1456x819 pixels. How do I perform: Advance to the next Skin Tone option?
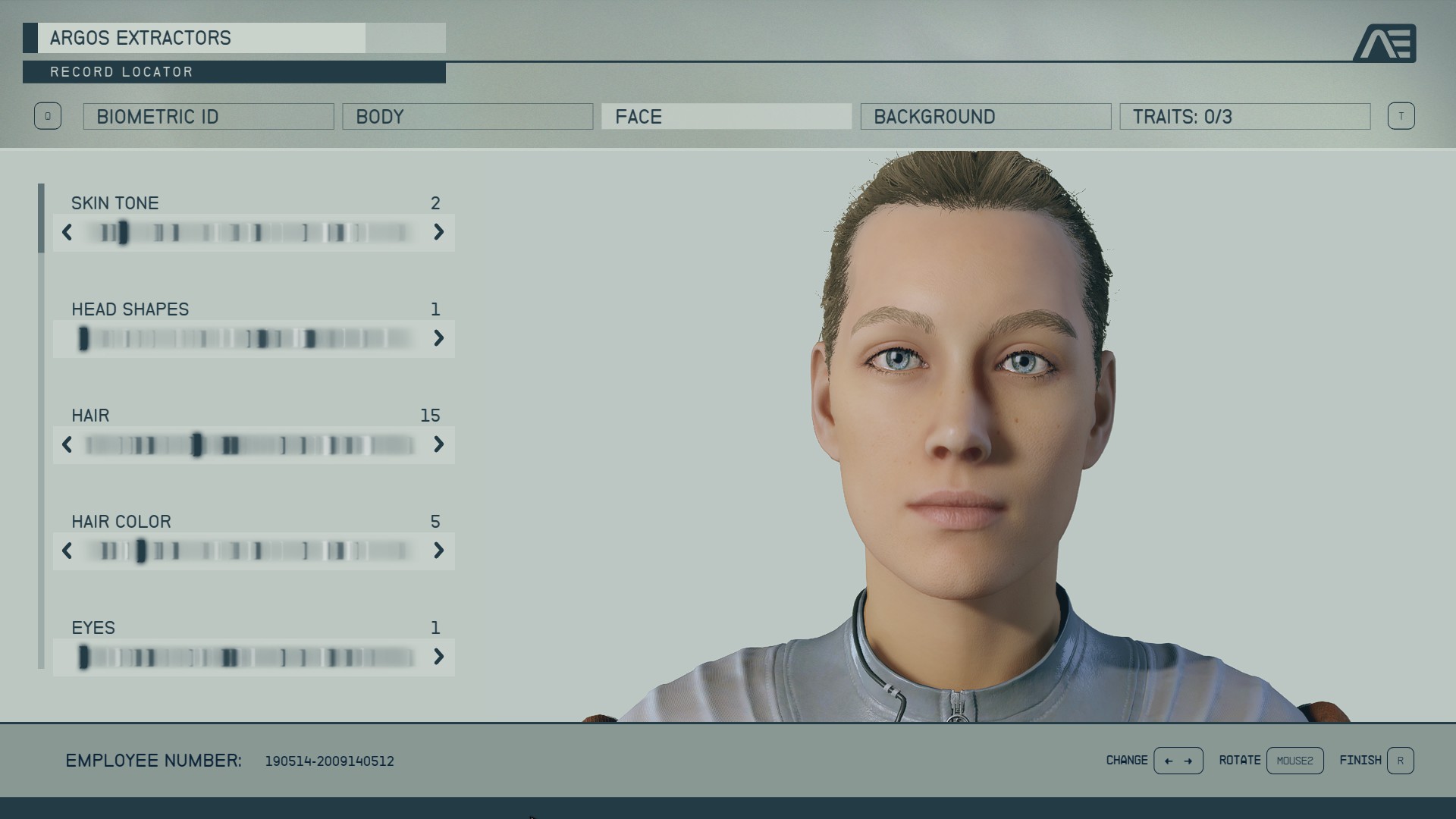440,233
